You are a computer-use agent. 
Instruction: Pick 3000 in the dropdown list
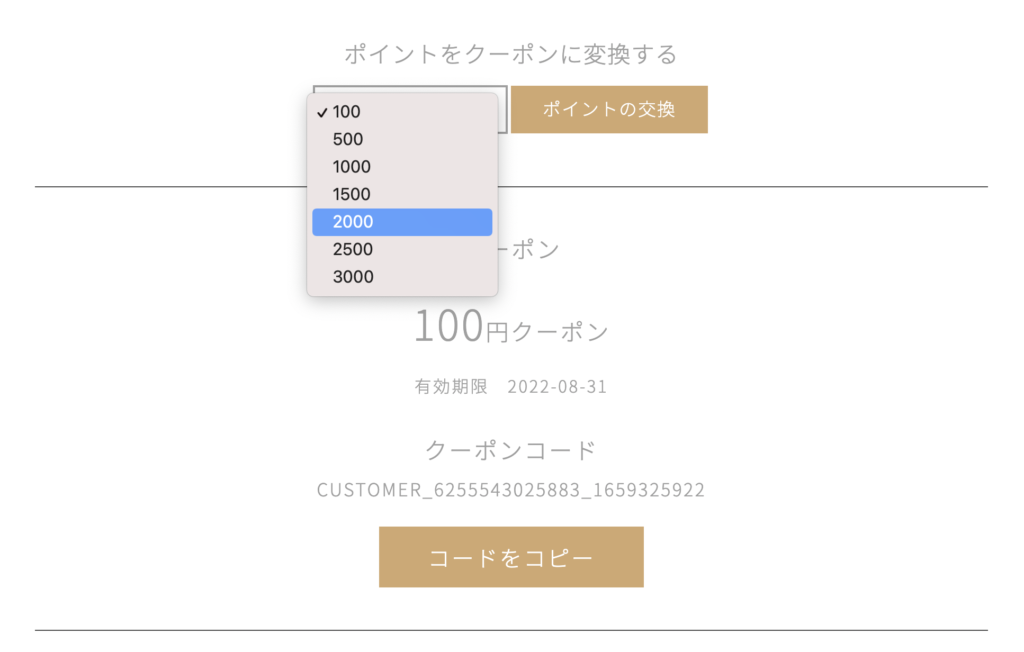point(353,277)
